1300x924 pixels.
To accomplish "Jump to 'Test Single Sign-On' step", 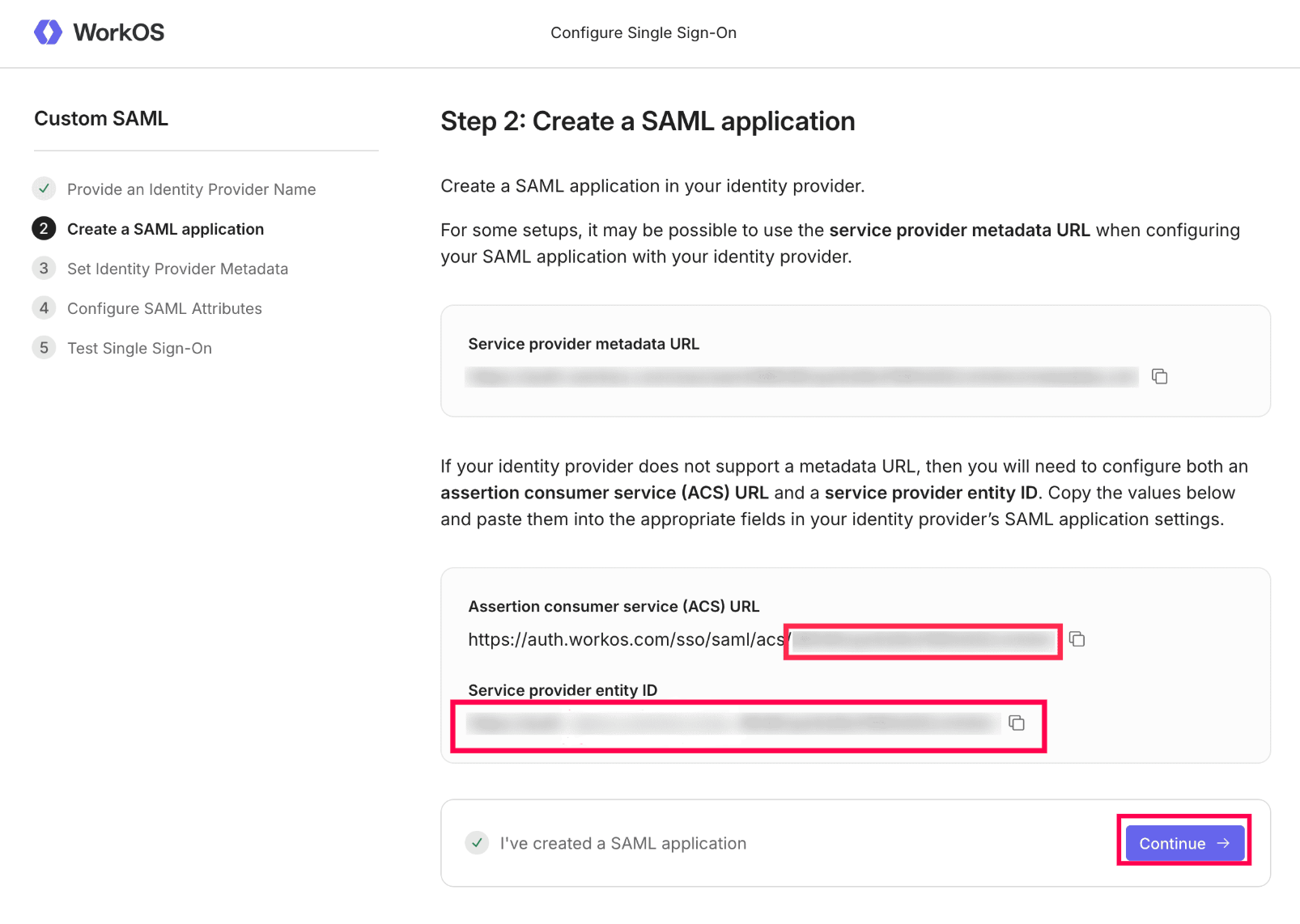I will click(x=139, y=348).
